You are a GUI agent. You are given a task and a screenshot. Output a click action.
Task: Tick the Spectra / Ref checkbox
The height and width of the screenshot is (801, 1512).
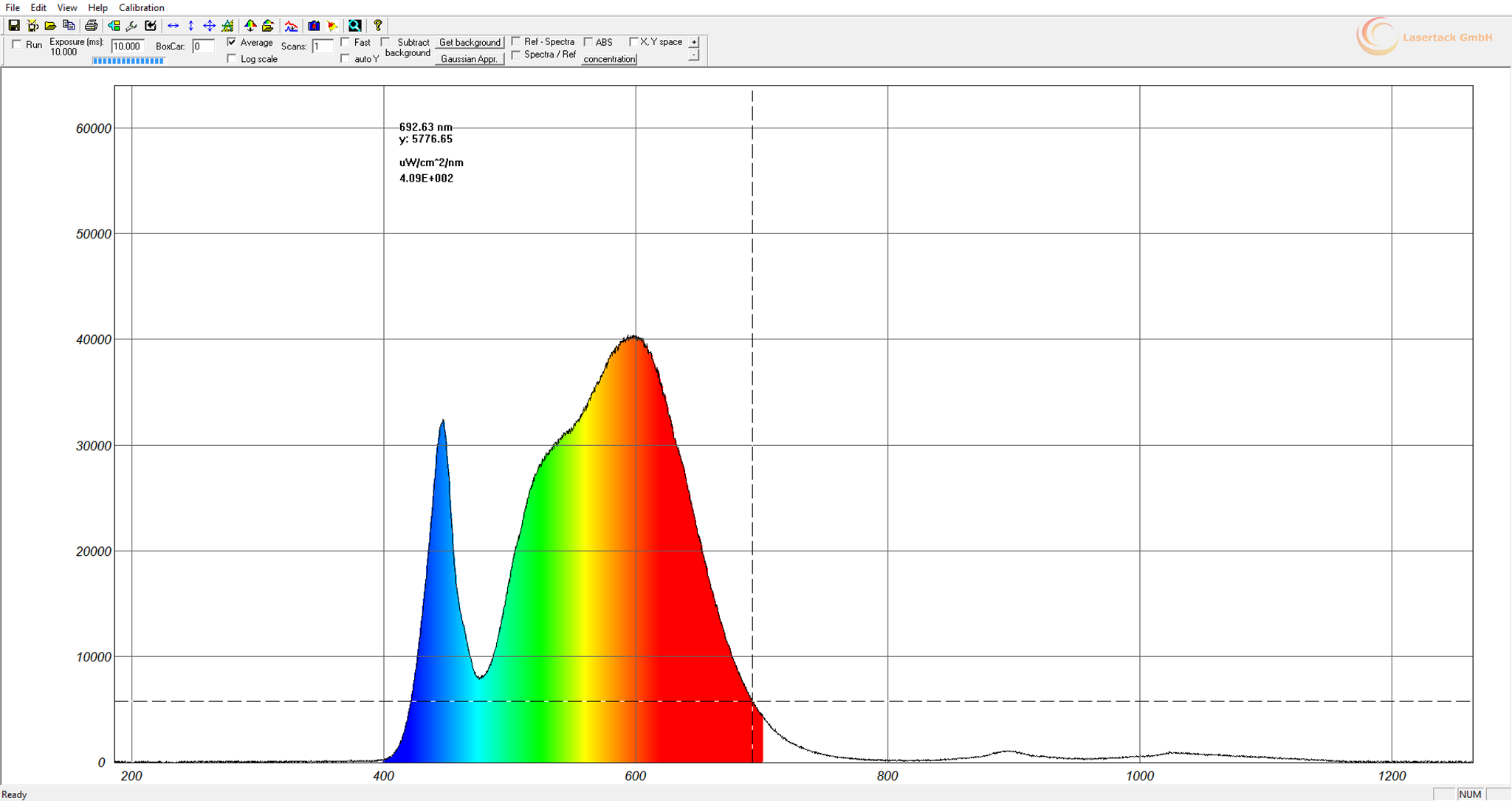point(516,55)
